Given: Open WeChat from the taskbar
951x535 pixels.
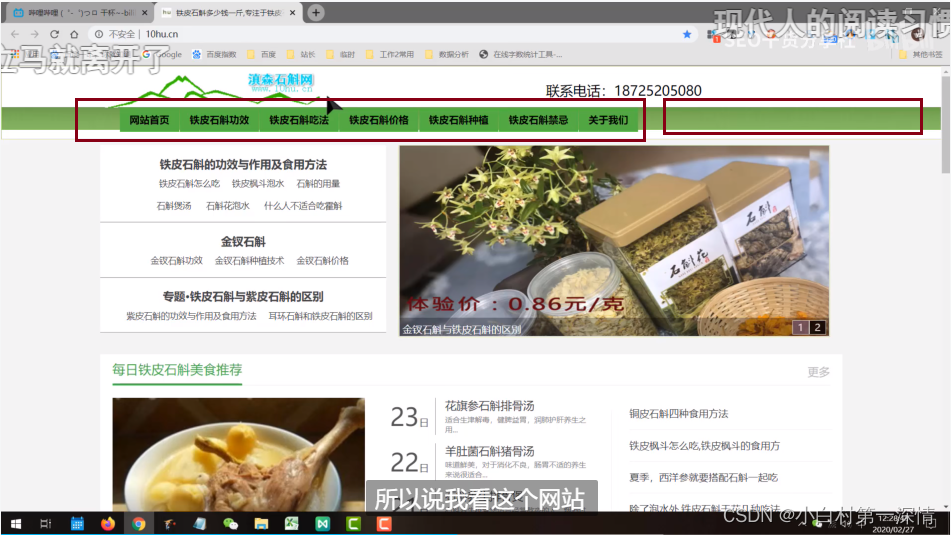Looking at the screenshot, I should coord(230,523).
